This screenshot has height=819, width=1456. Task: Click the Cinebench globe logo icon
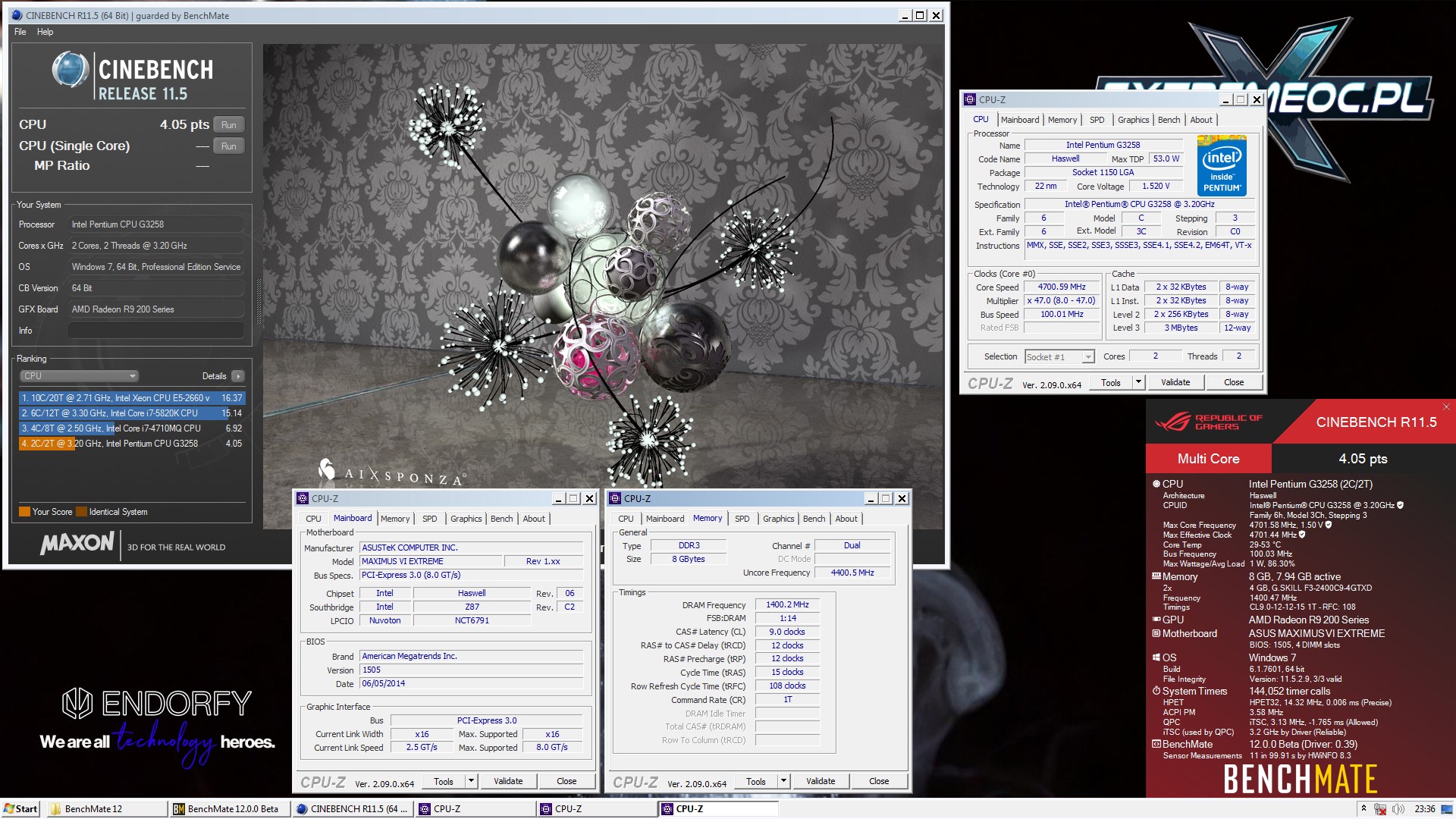[x=71, y=70]
